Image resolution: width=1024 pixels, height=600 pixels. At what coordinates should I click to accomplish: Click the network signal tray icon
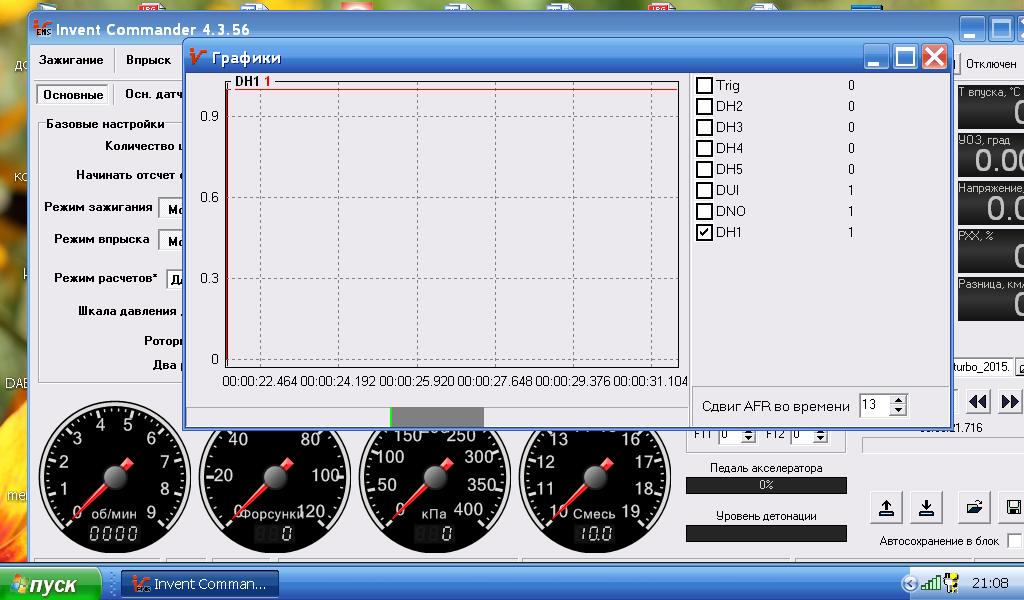coord(931,582)
